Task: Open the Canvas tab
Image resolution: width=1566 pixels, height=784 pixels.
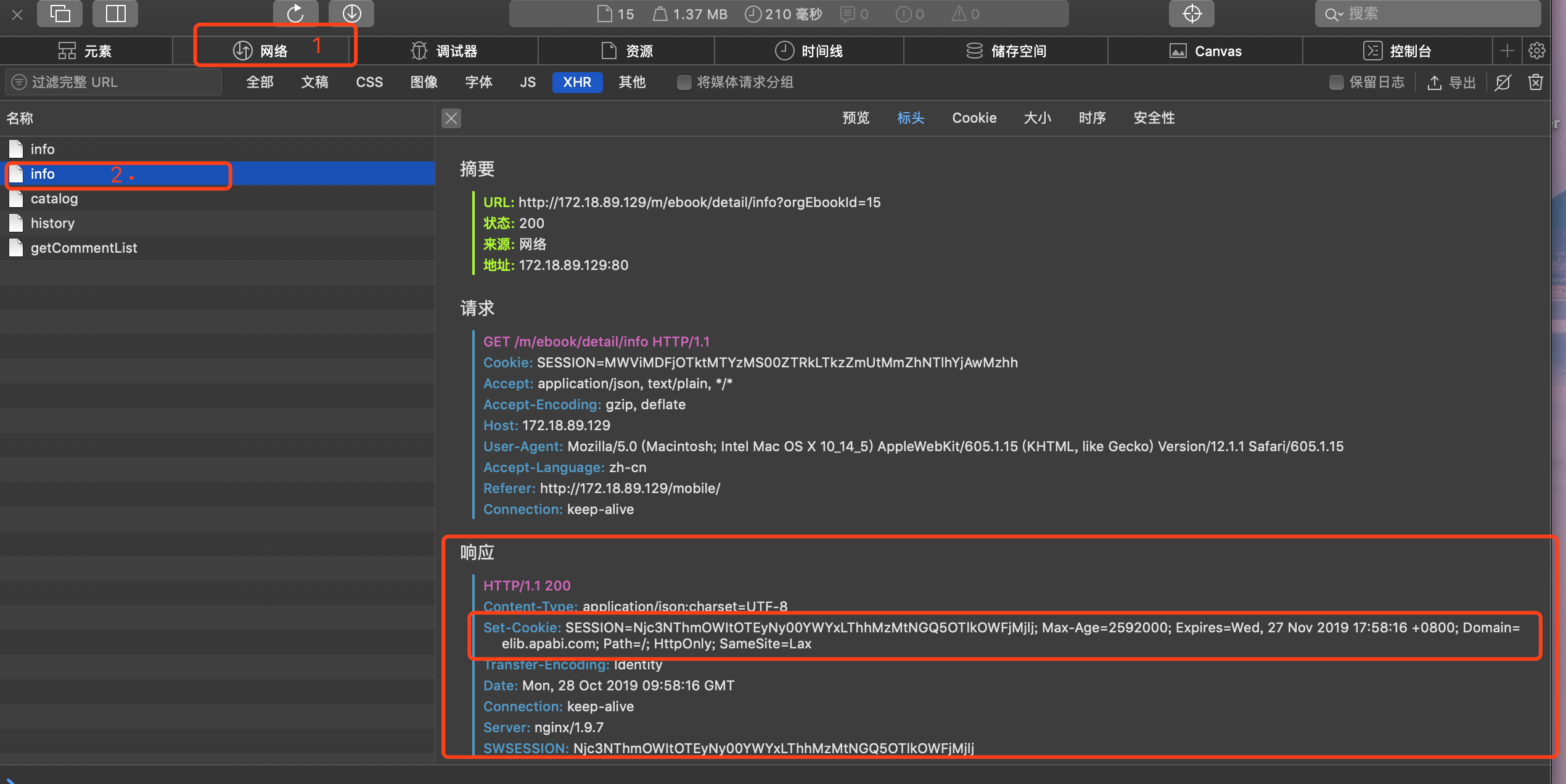Action: pyautogui.click(x=1206, y=51)
